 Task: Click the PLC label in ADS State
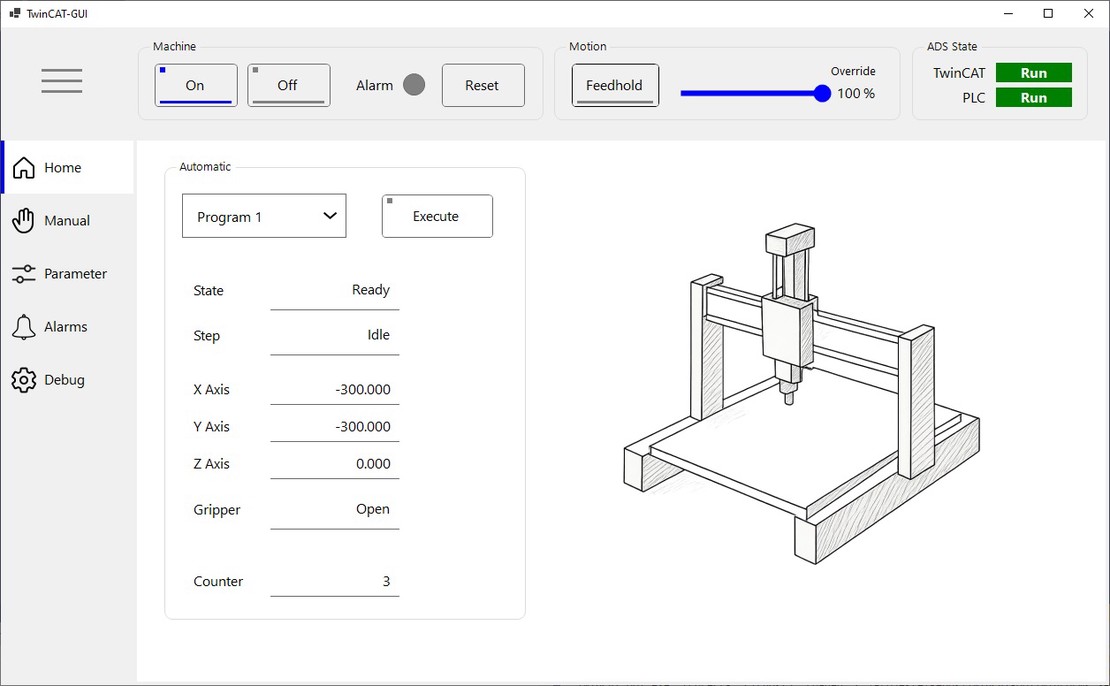pos(973,98)
